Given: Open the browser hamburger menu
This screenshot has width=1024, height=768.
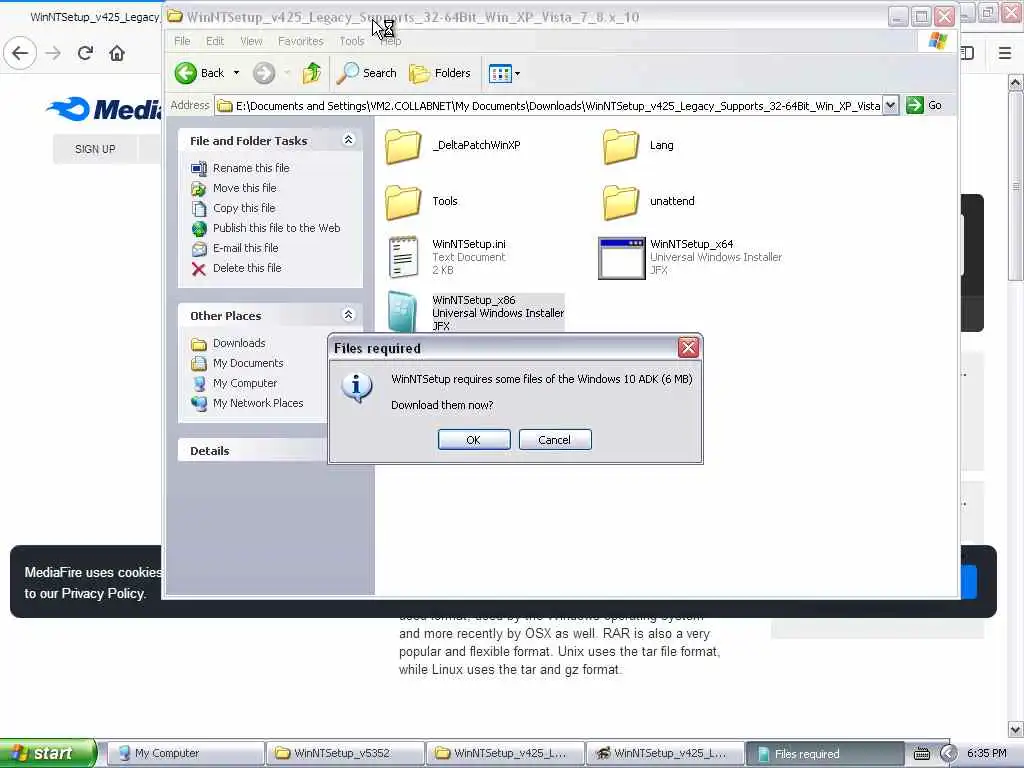Looking at the screenshot, I should coord(1005,53).
